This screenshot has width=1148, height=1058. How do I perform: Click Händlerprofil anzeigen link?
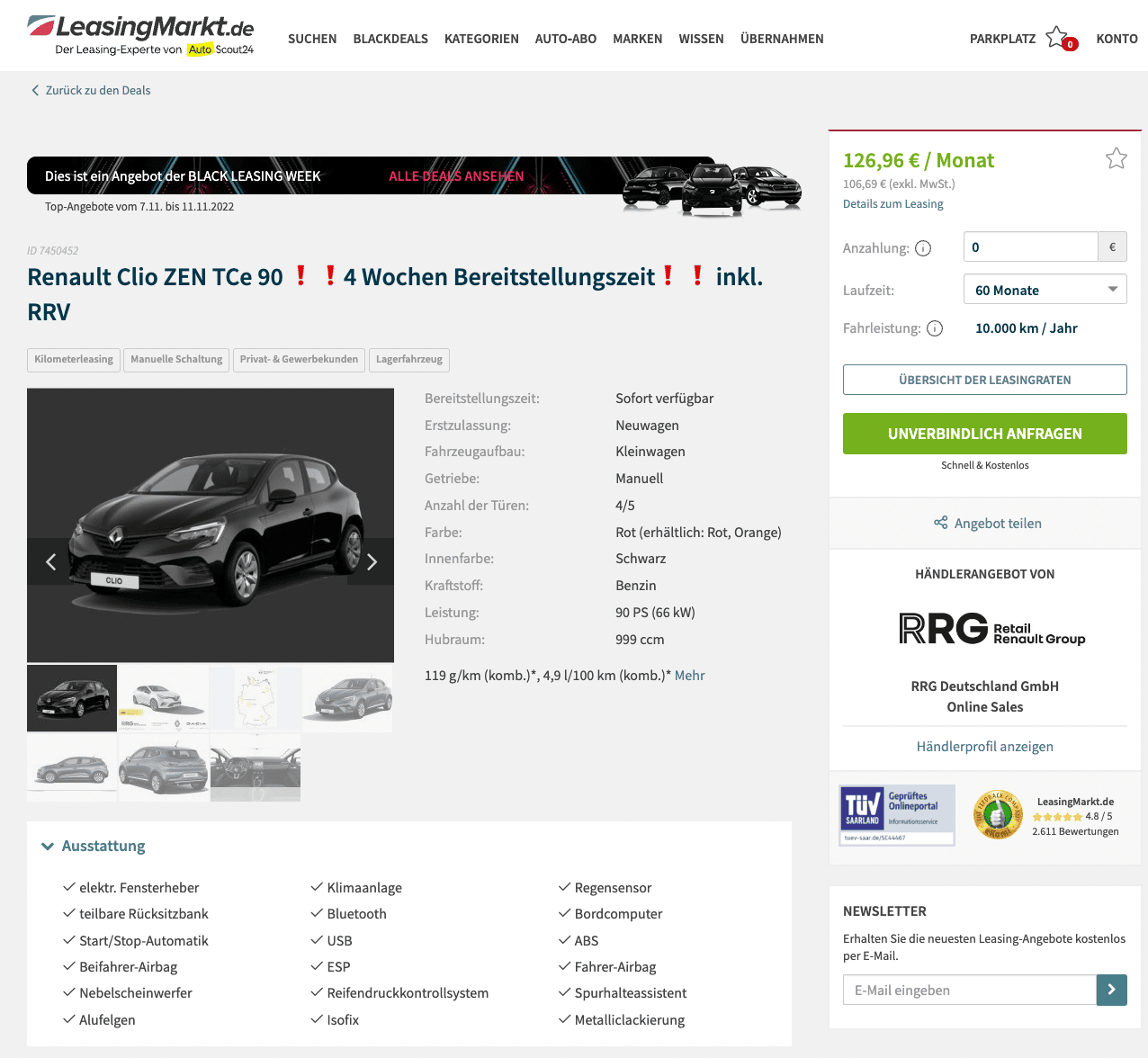985,747
